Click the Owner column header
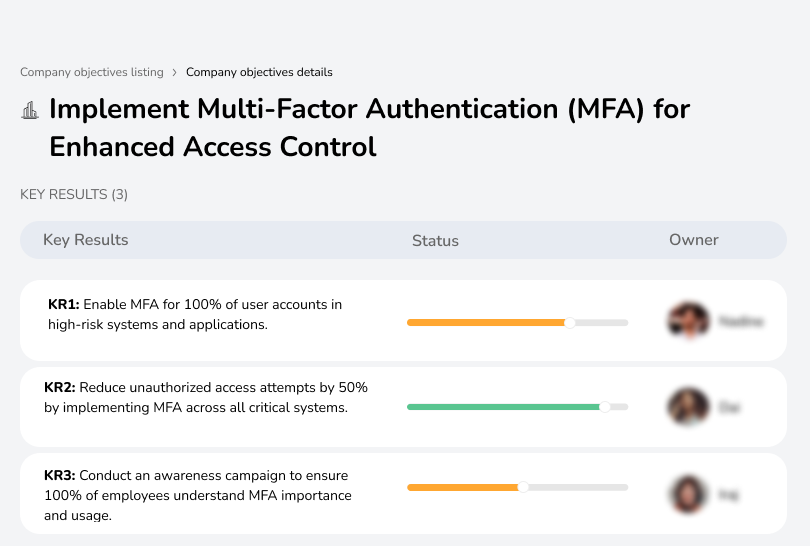 694,240
